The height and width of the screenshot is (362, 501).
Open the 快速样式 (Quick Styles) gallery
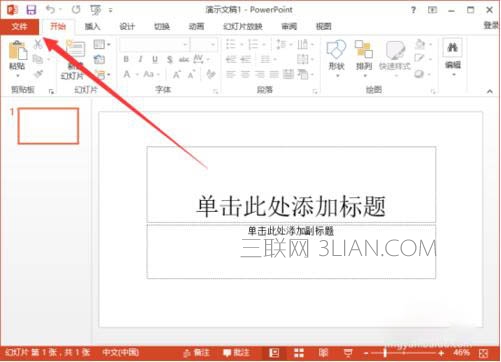tap(395, 58)
